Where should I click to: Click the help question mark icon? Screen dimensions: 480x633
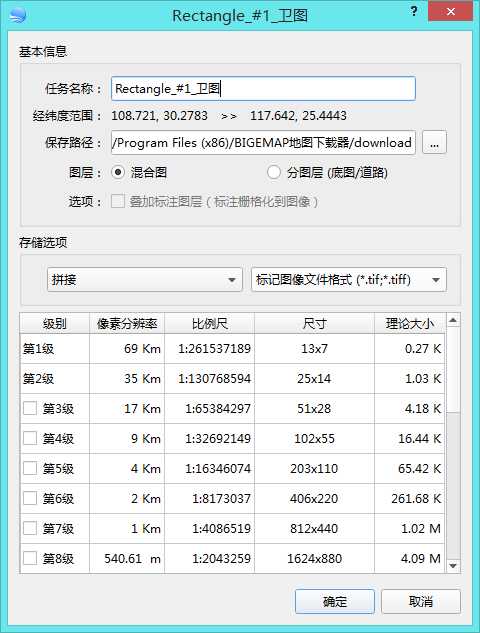coord(414,11)
